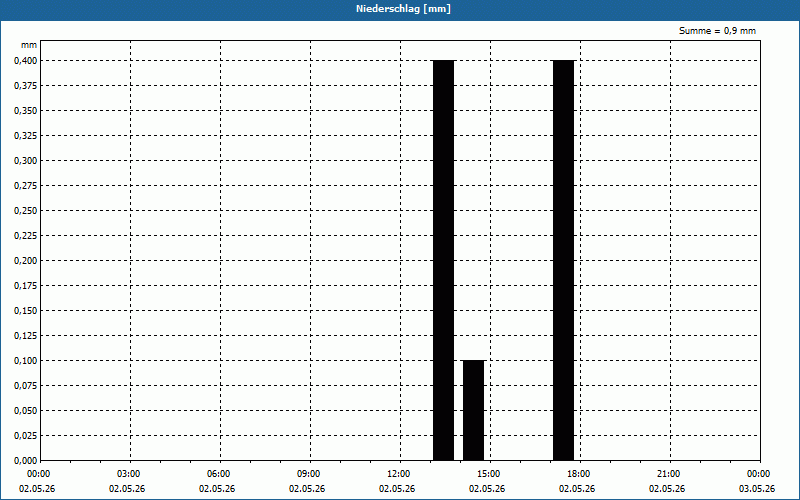
Task: Click the mm unit label above the y-axis
Action: (x=29, y=45)
